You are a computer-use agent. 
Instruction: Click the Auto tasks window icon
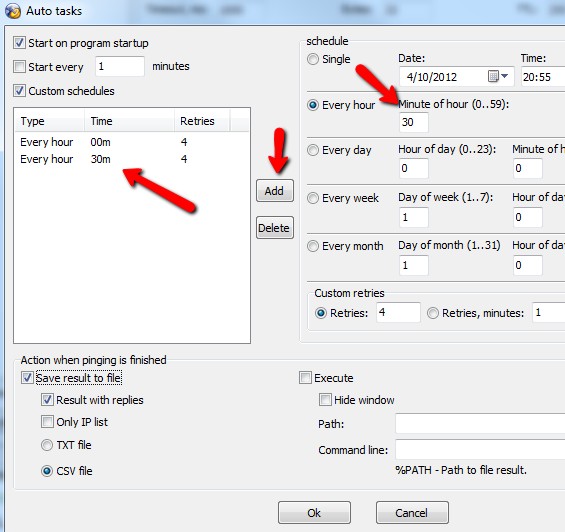point(12,11)
